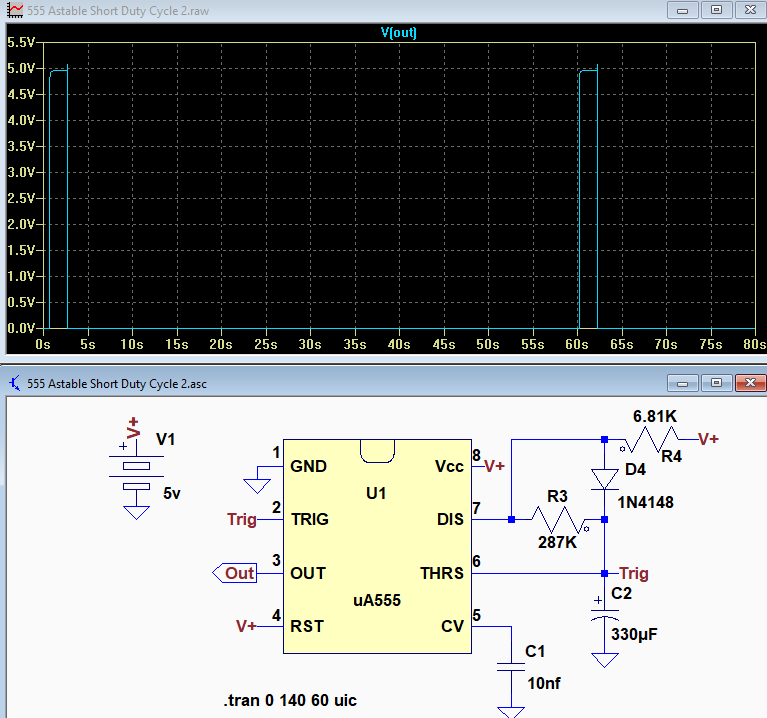Screen dimensions: 767x718
Task: Click the THRS pin label
Action: click(x=442, y=573)
